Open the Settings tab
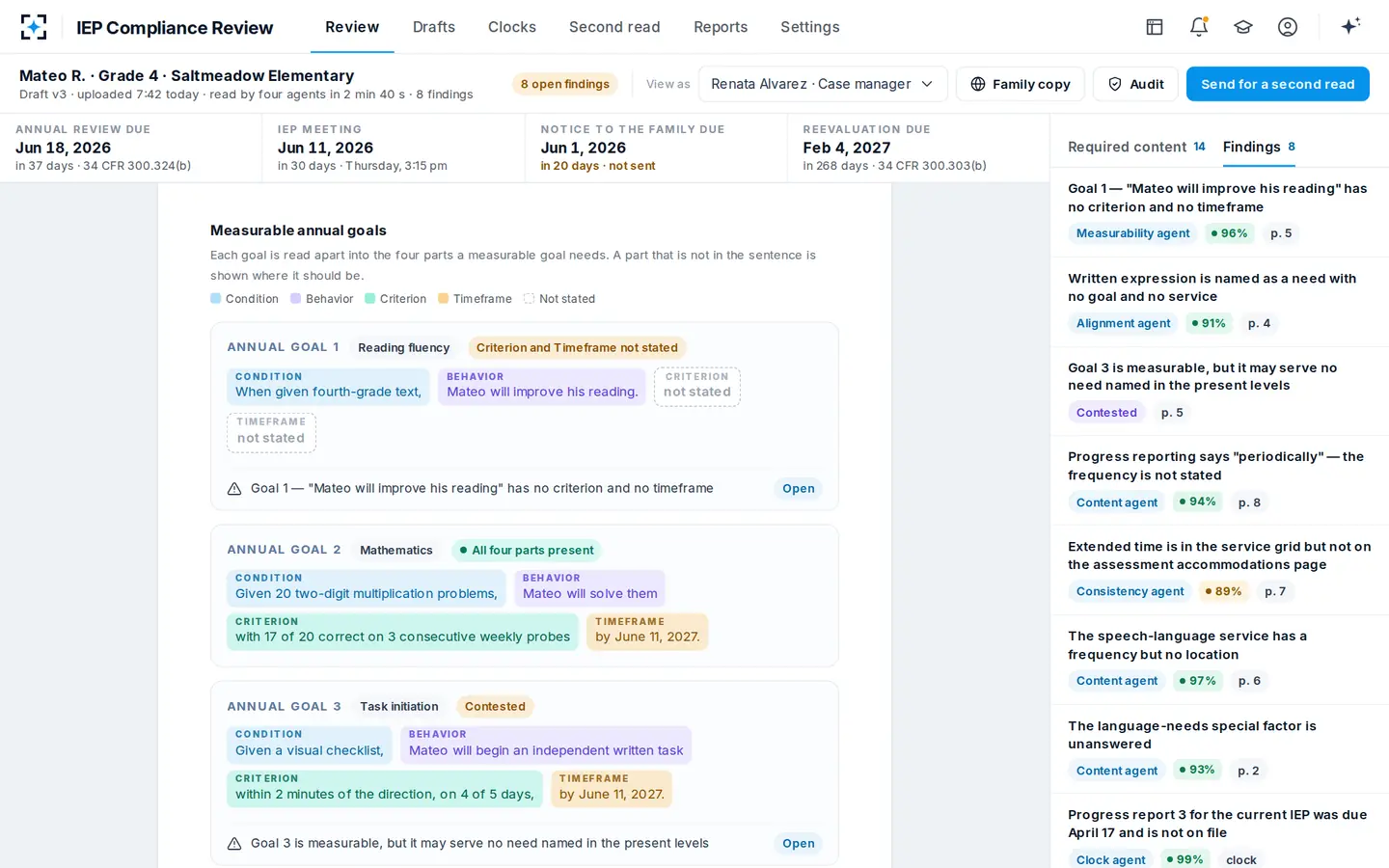This screenshot has width=1389, height=868. (x=810, y=27)
